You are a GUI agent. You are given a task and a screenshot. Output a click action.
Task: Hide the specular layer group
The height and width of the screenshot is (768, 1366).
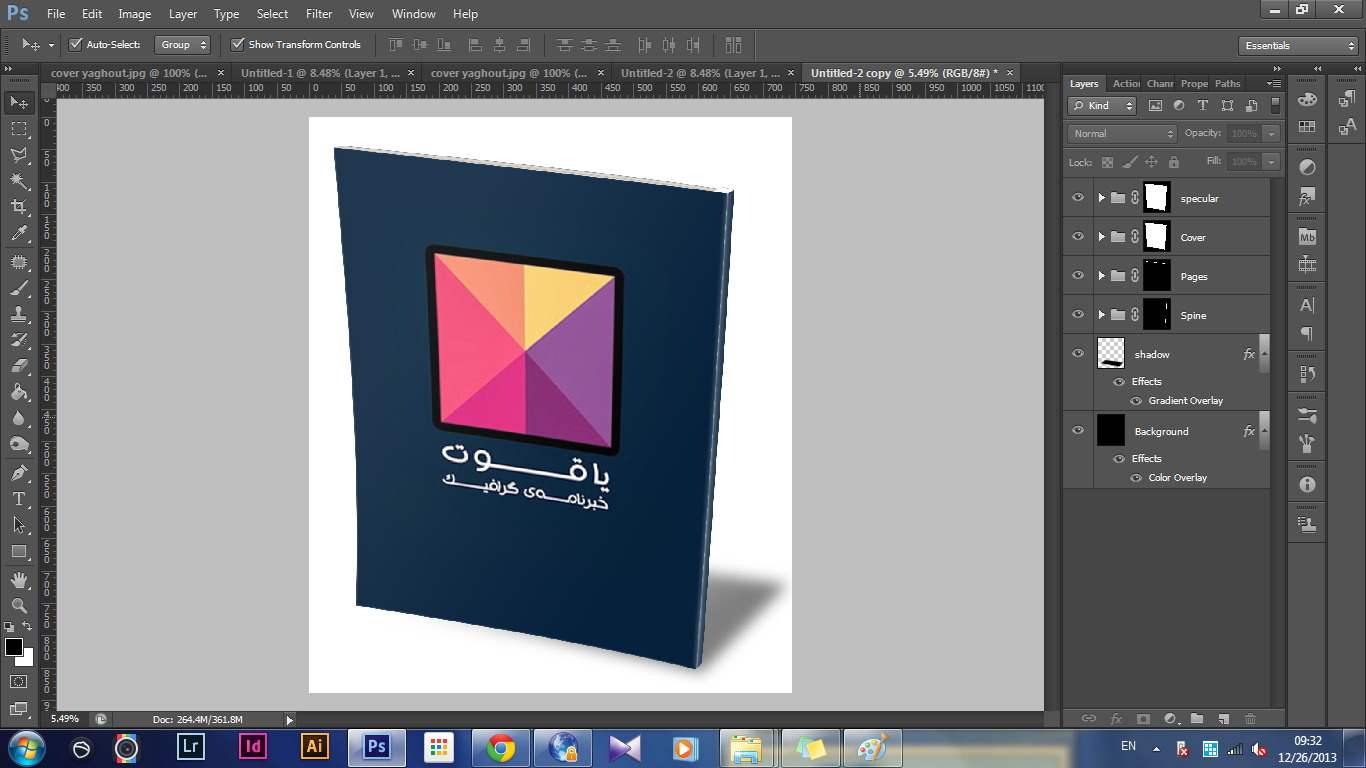click(x=1078, y=198)
